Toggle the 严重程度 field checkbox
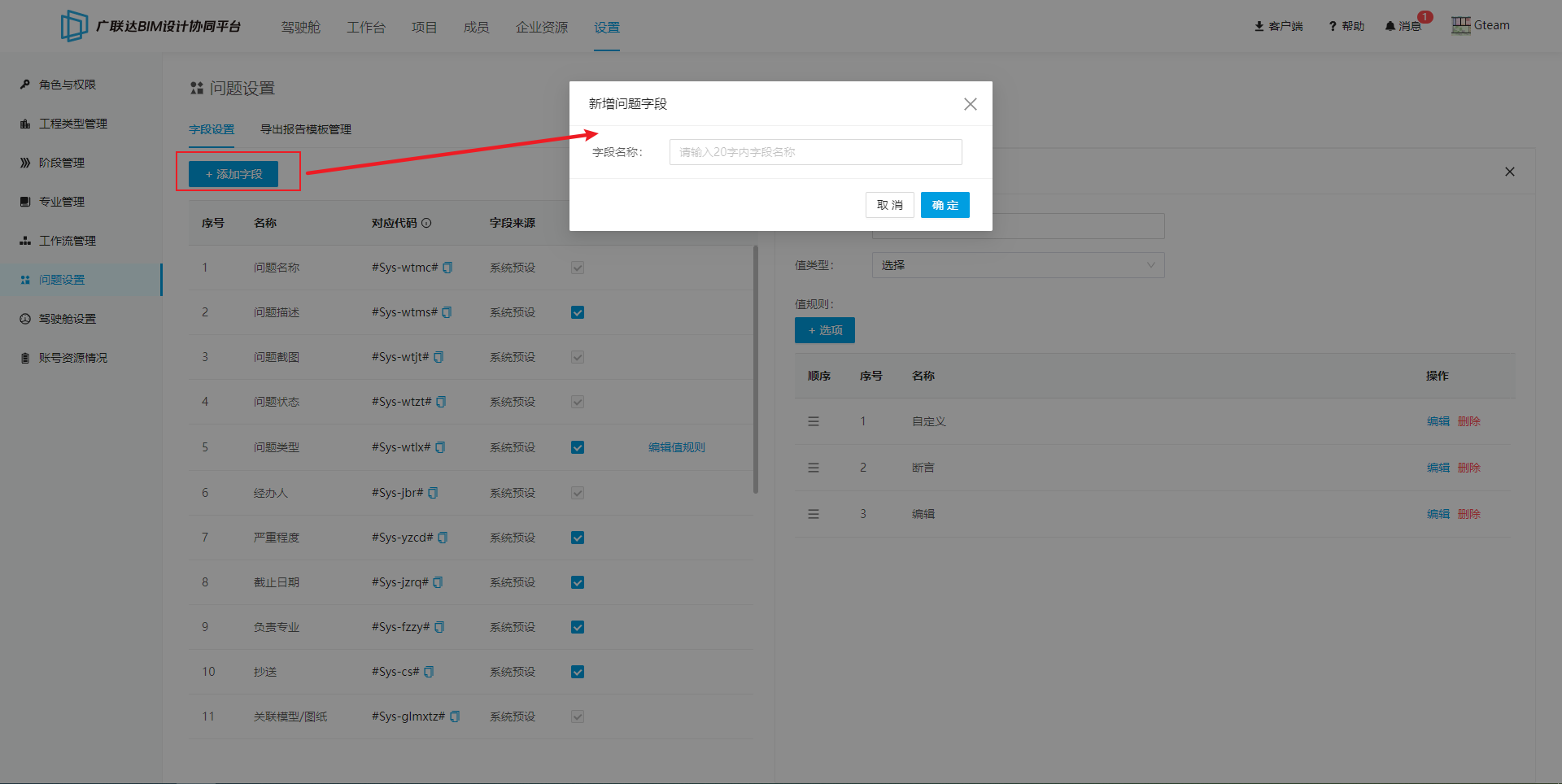1562x784 pixels. tap(578, 538)
